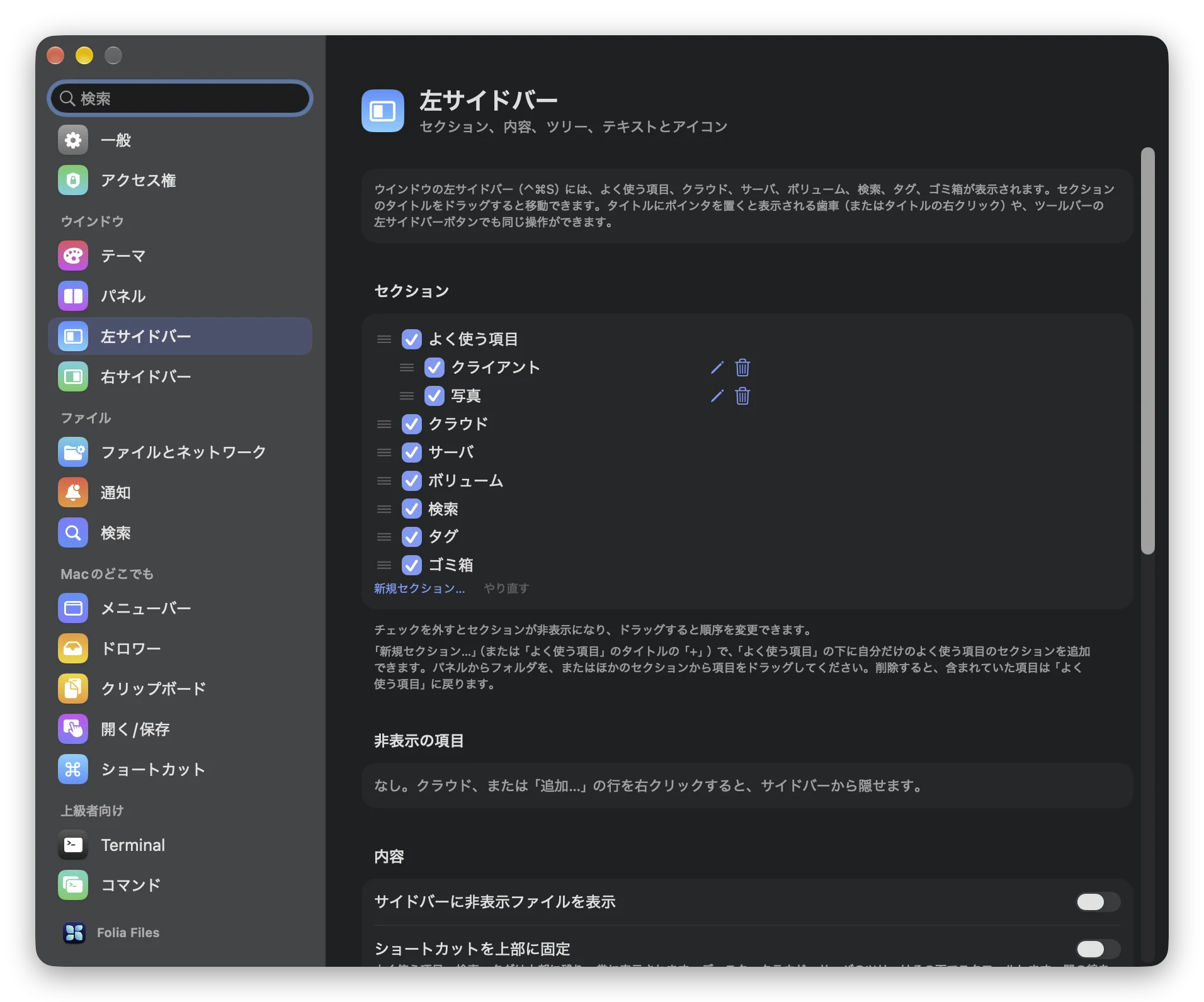Delete the 写真 section with trash icon

click(743, 396)
